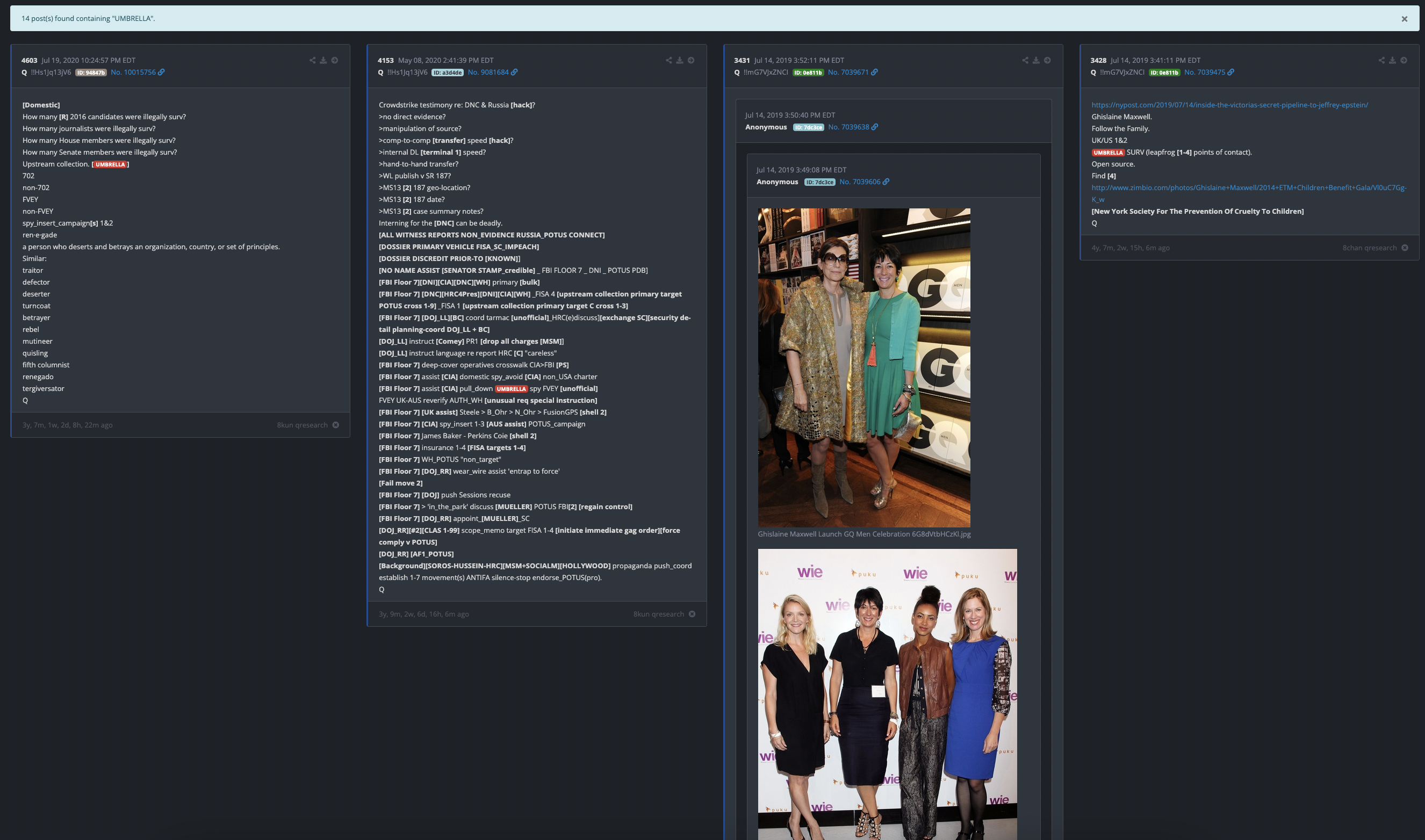Click the 8kun qresearch icon in post 4603 footer

click(x=336, y=425)
